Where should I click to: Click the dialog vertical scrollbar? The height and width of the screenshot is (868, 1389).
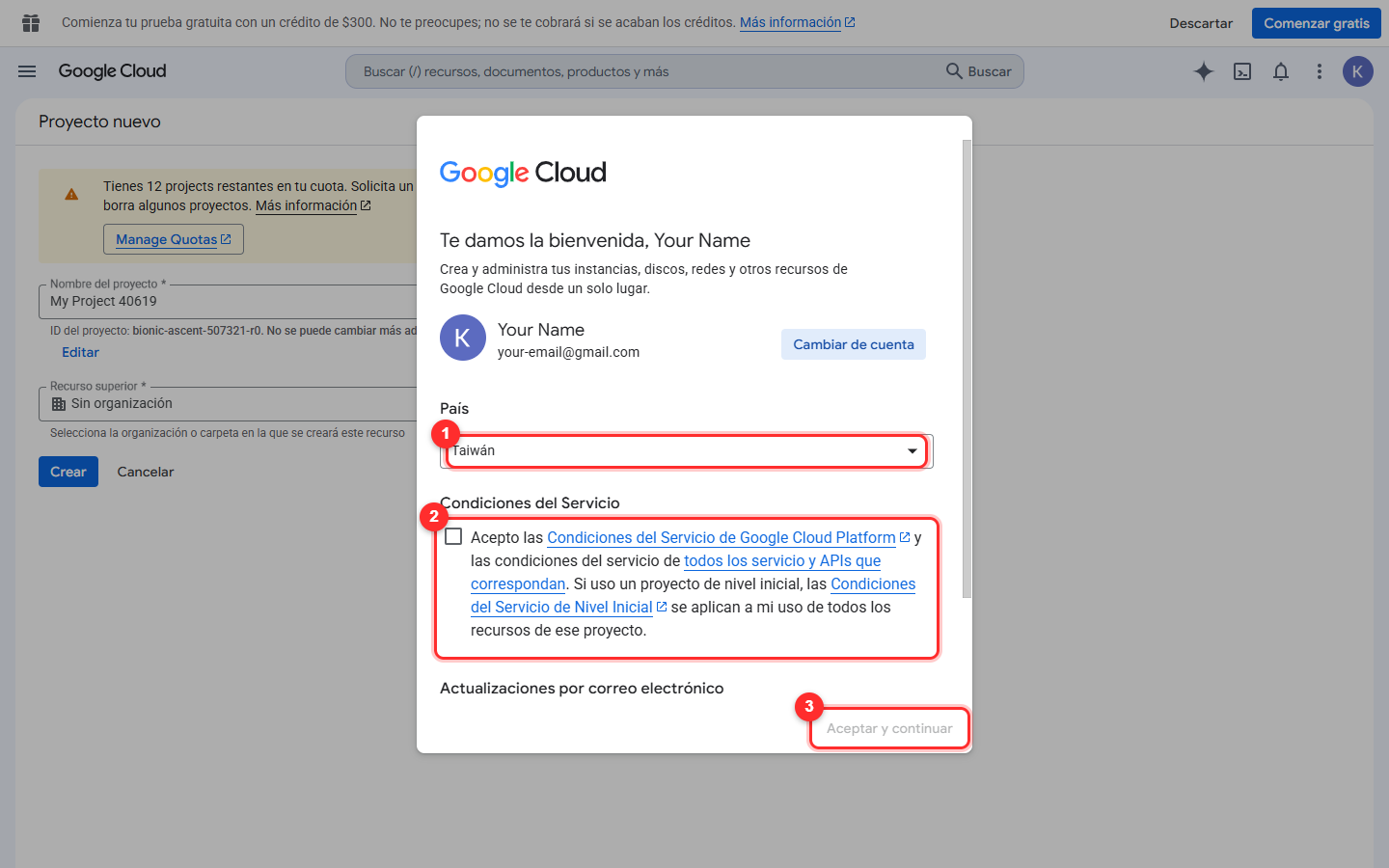coord(967,368)
